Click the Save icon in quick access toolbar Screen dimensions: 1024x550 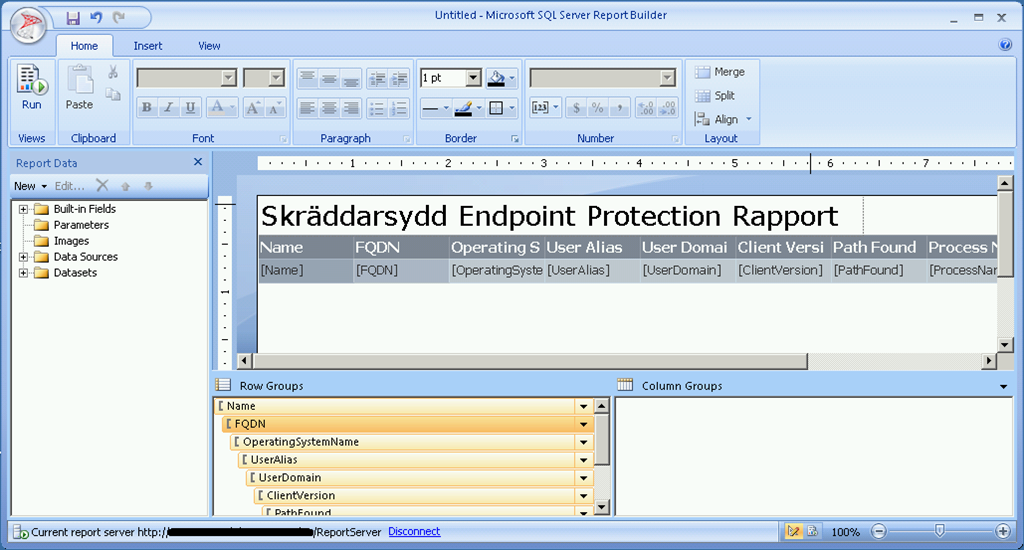click(x=73, y=17)
